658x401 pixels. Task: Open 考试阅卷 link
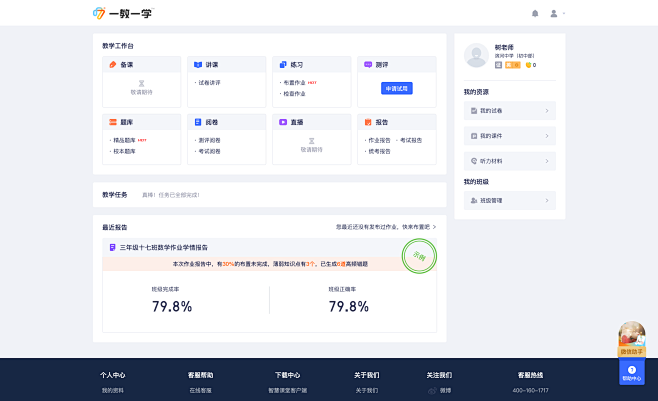point(209,151)
